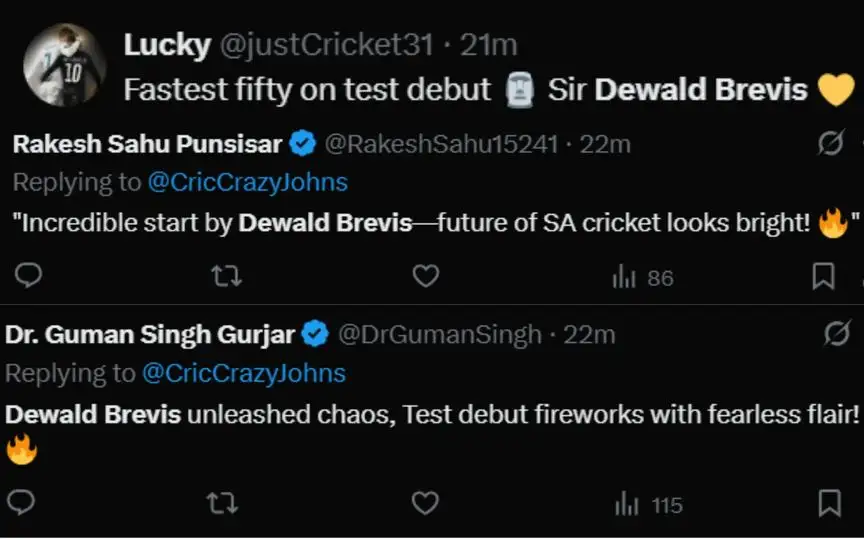864x540 pixels.
Task: View analytics showing 86 views
Action: pos(642,278)
